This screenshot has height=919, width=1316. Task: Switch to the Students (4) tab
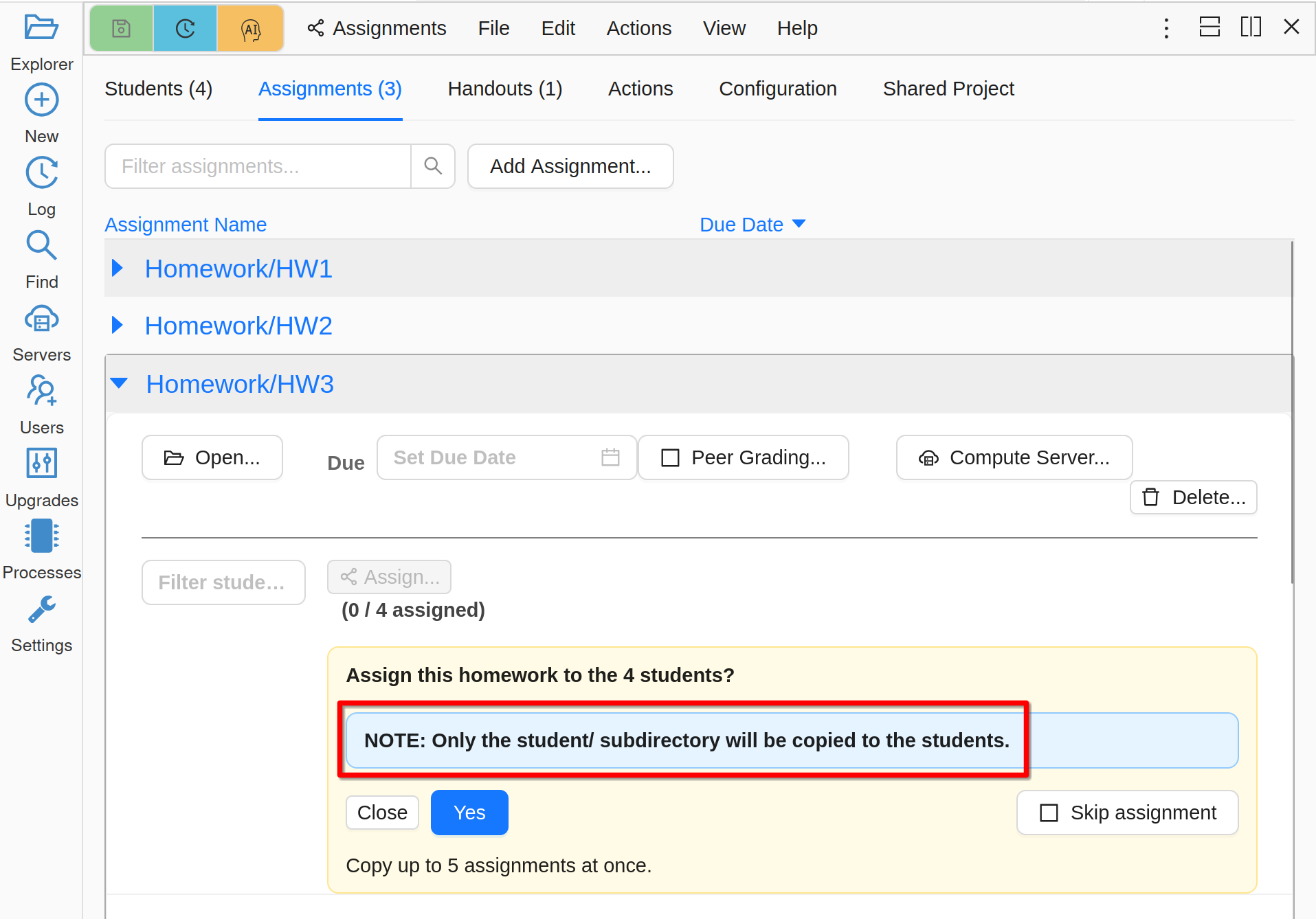(x=158, y=89)
